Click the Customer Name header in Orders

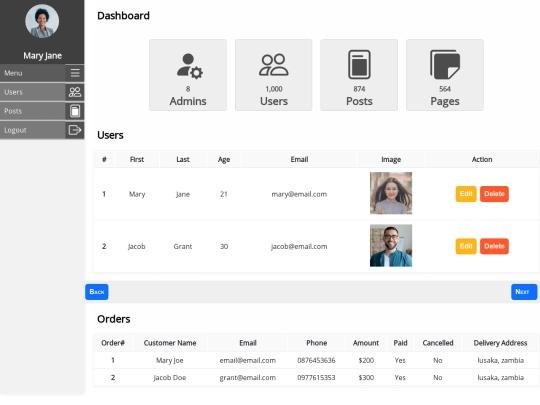[x=170, y=343]
